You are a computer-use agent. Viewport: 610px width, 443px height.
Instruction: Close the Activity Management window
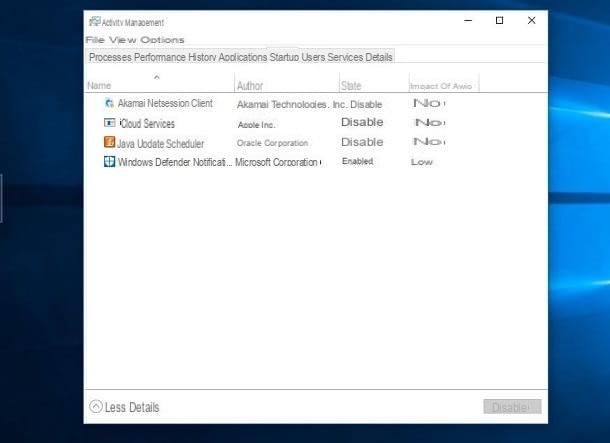click(531, 20)
